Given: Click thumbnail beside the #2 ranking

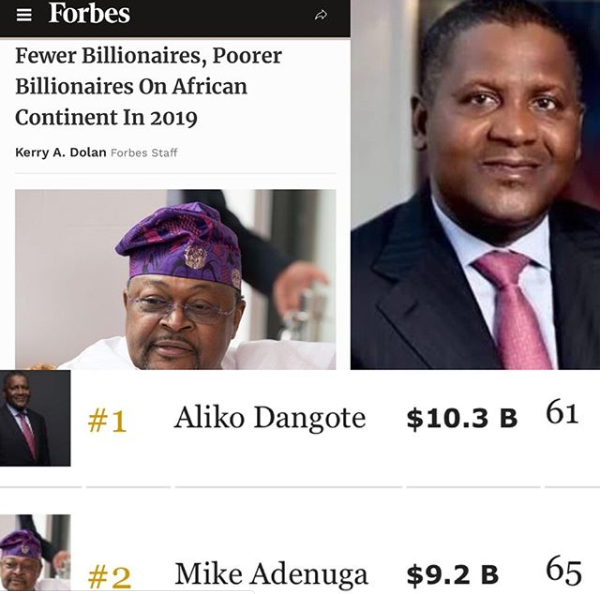Looking at the screenshot, I should (x=35, y=553).
